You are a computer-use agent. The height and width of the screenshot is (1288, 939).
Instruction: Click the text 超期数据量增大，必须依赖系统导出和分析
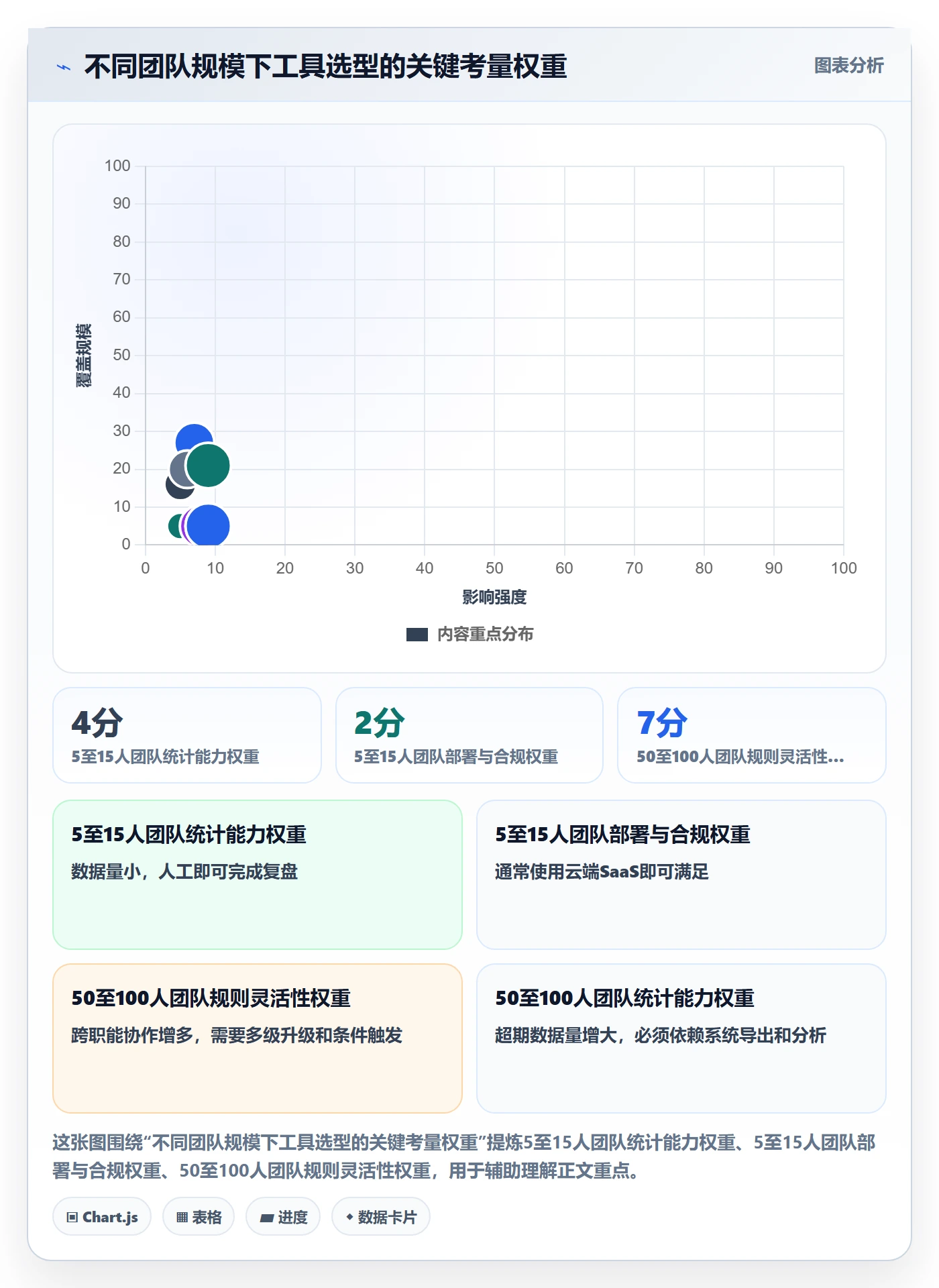661,1035
